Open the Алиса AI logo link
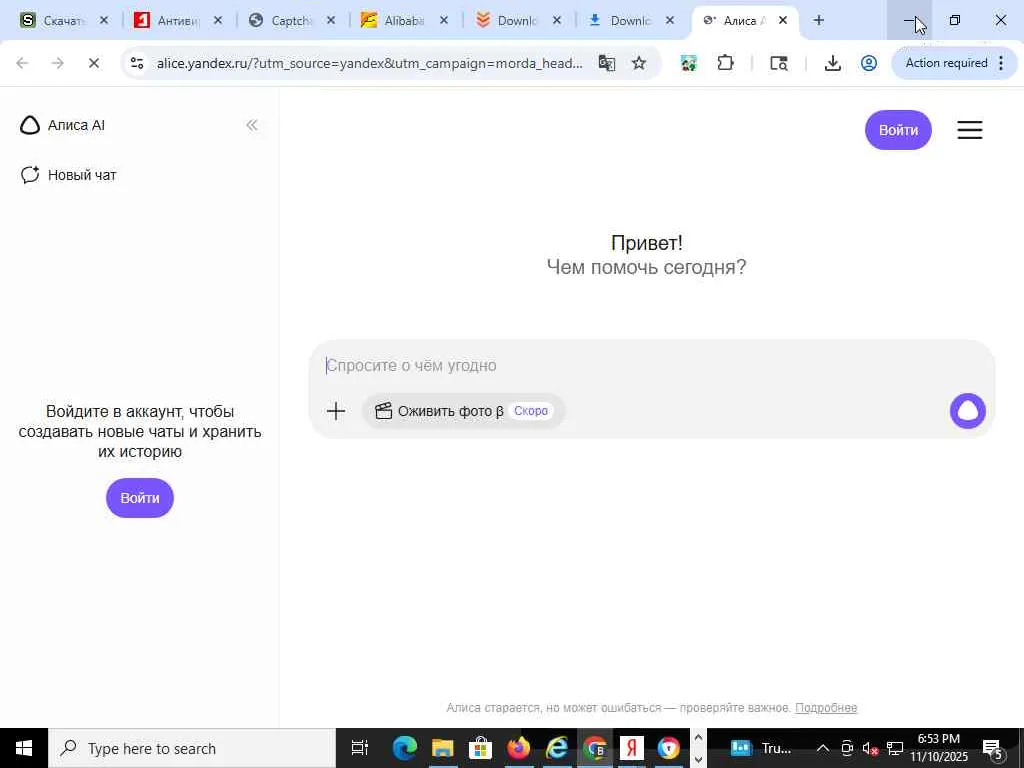The image size is (1024, 768). pyautogui.click(x=63, y=125)
